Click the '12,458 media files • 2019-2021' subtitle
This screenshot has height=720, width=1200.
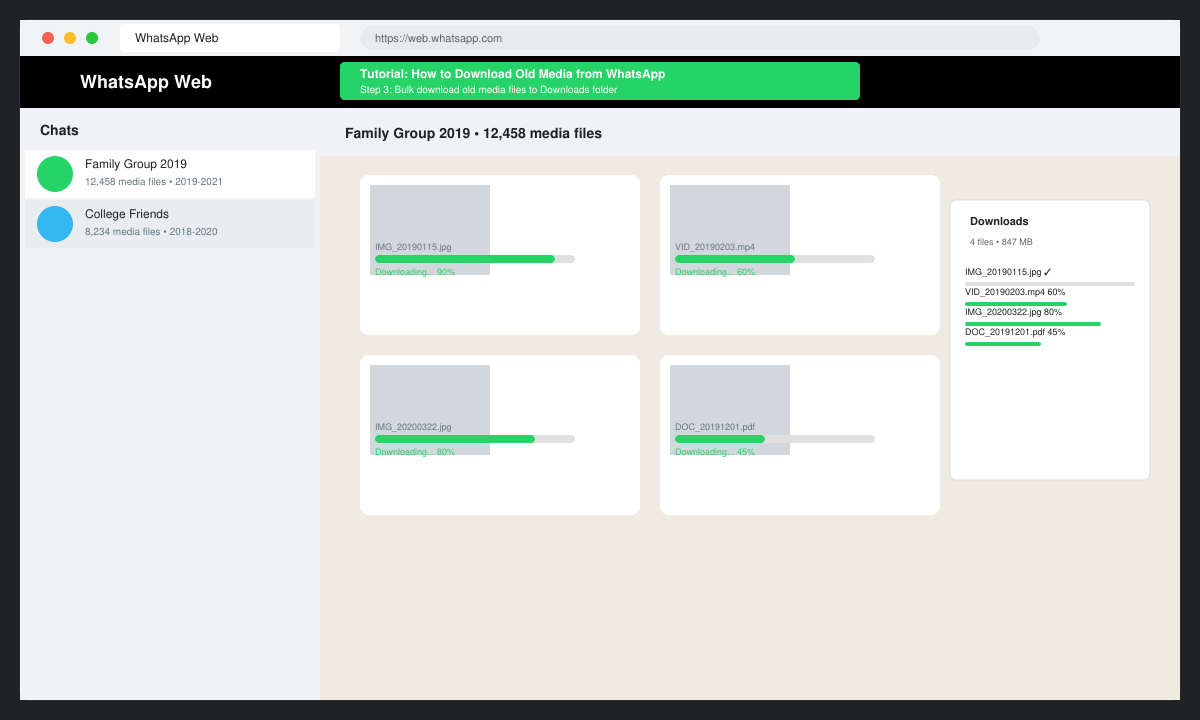(x=154, y=181)
